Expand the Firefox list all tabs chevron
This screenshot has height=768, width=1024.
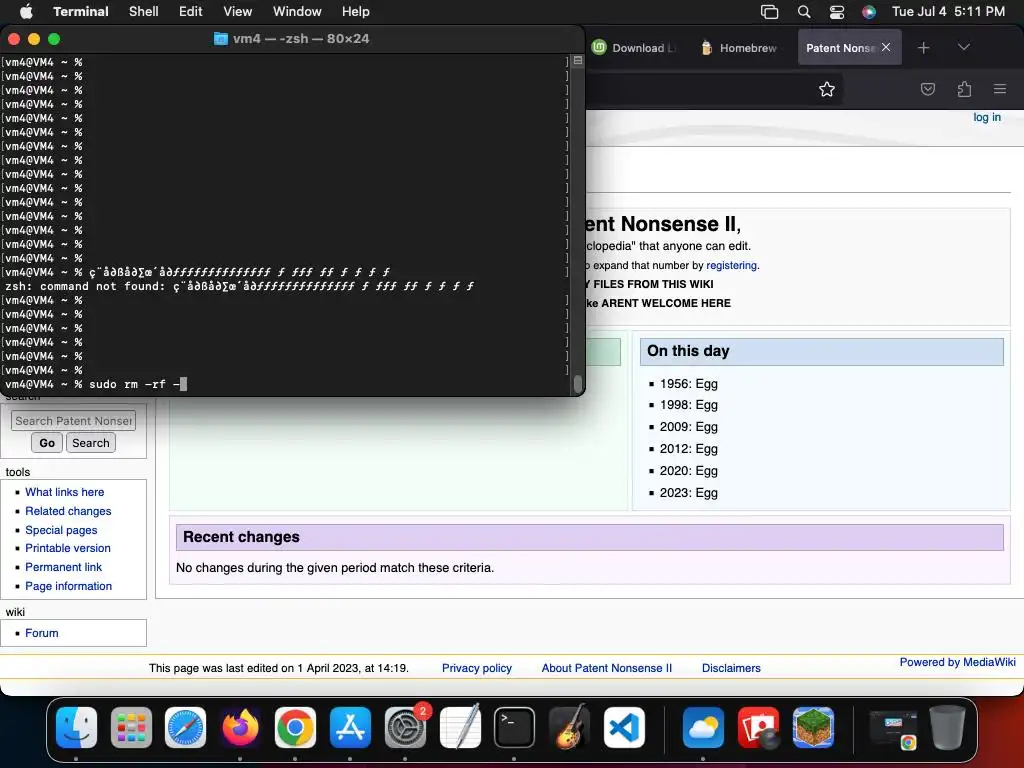(963, 47)
